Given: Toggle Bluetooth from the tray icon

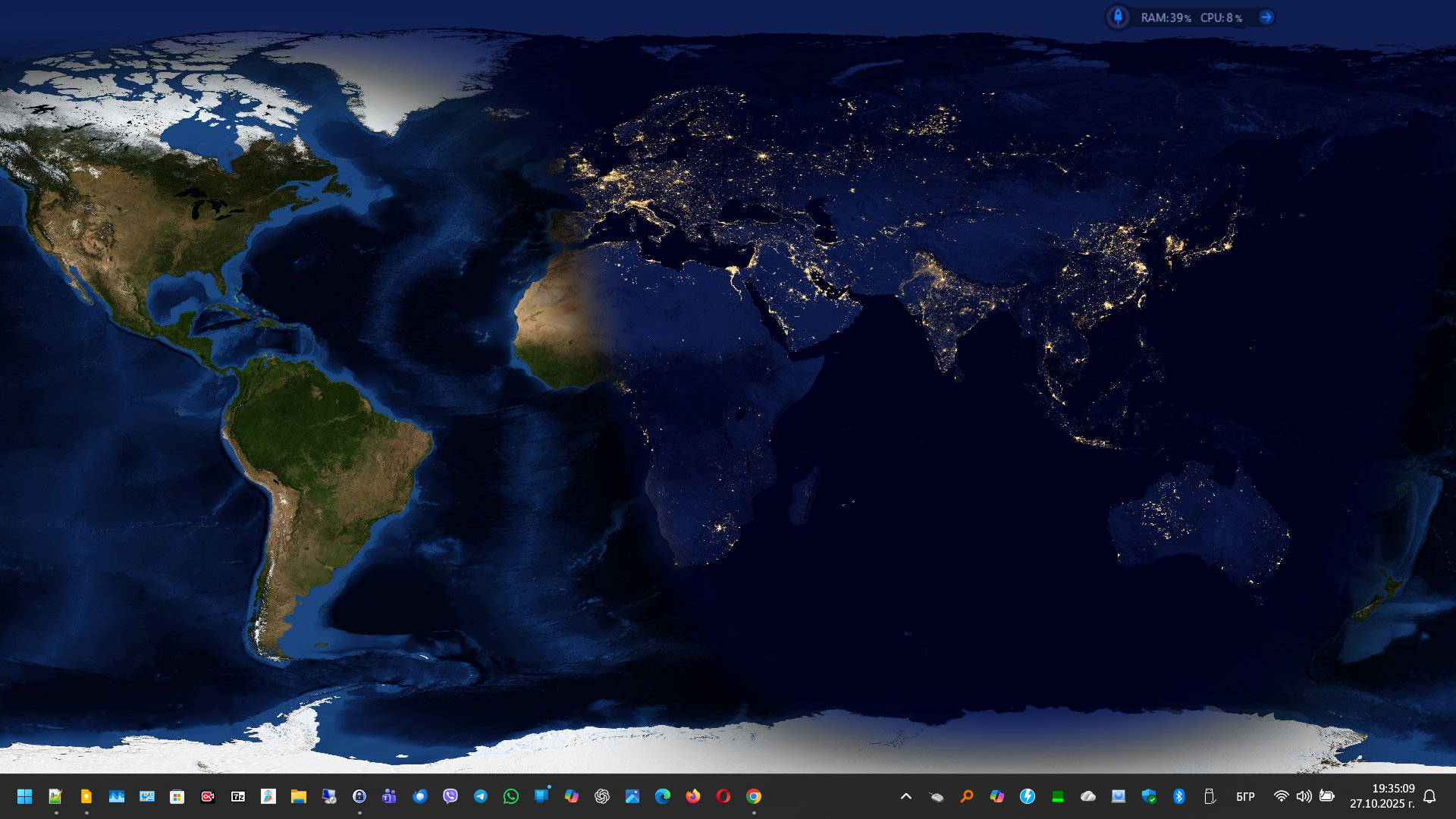Looking at the screenshot, I should [1179, 796].
